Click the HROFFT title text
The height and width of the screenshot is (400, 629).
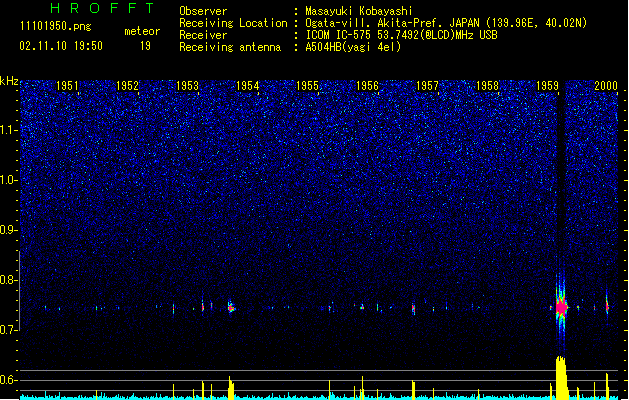(x=103, y=8)
